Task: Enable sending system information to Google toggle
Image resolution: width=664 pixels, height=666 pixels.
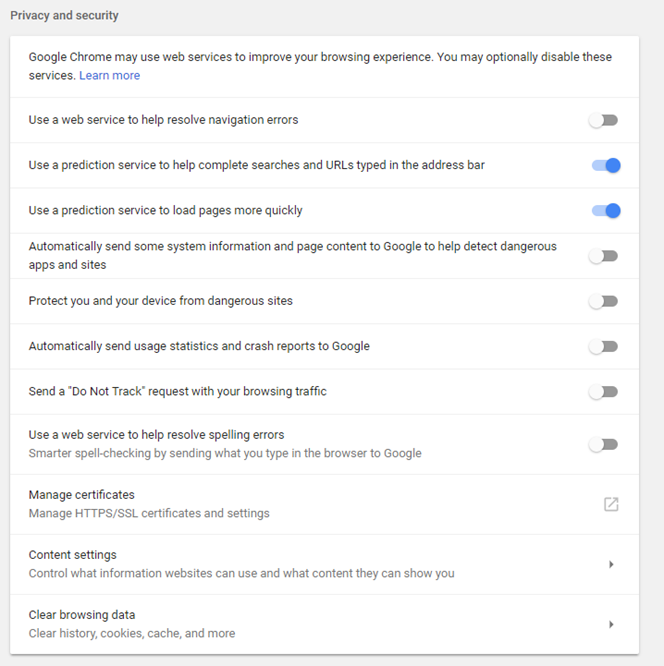Action: [x=603, y=256]
